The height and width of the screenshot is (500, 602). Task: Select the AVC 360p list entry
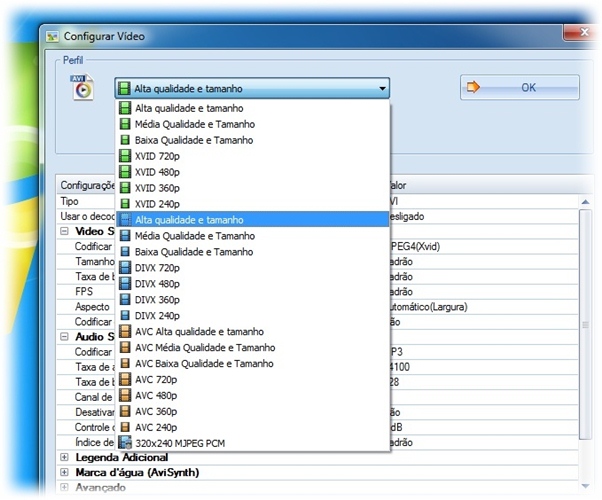(x=156, y=412)
